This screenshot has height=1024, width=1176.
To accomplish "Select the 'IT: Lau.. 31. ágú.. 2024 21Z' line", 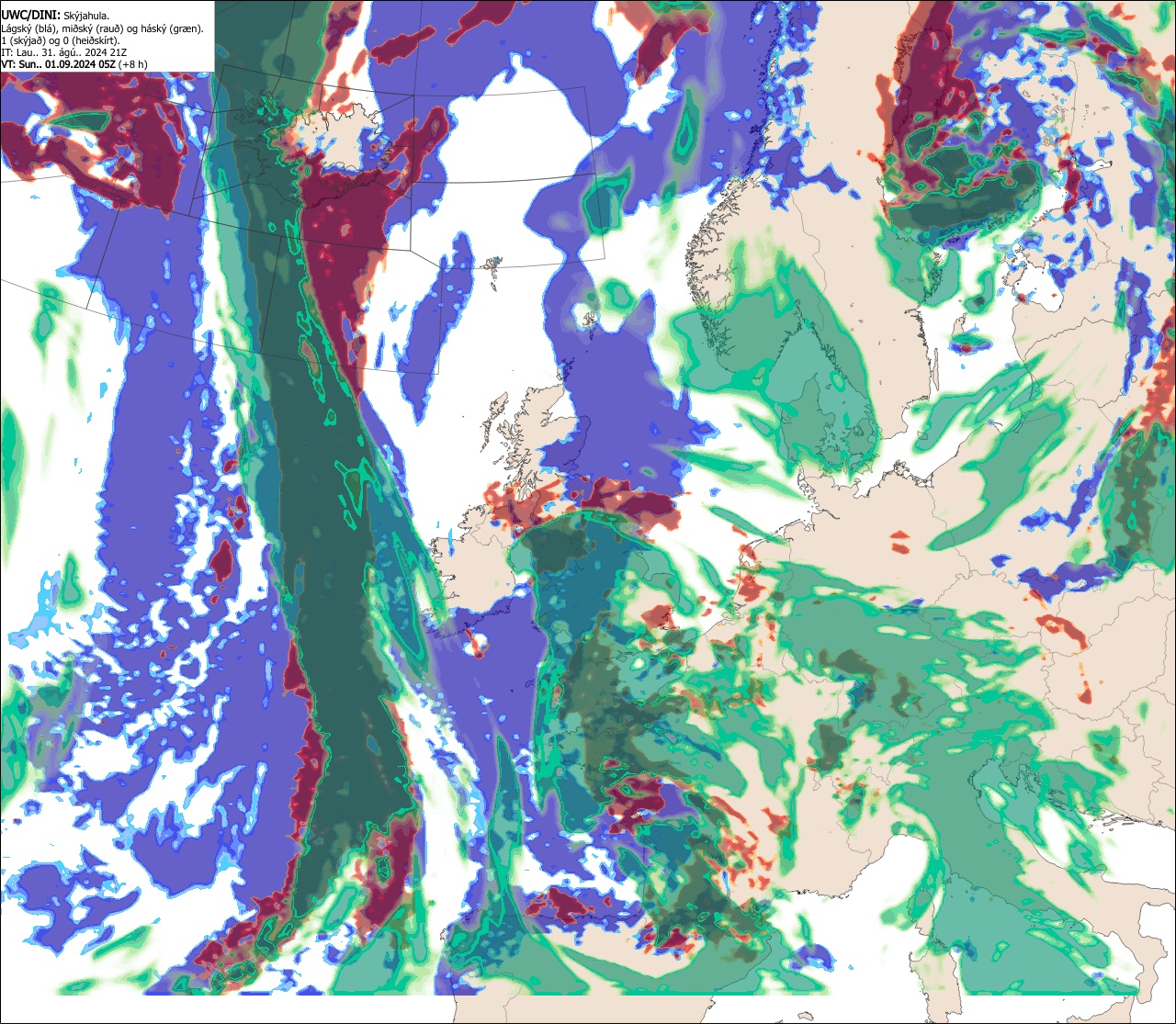I will point(64,52).
